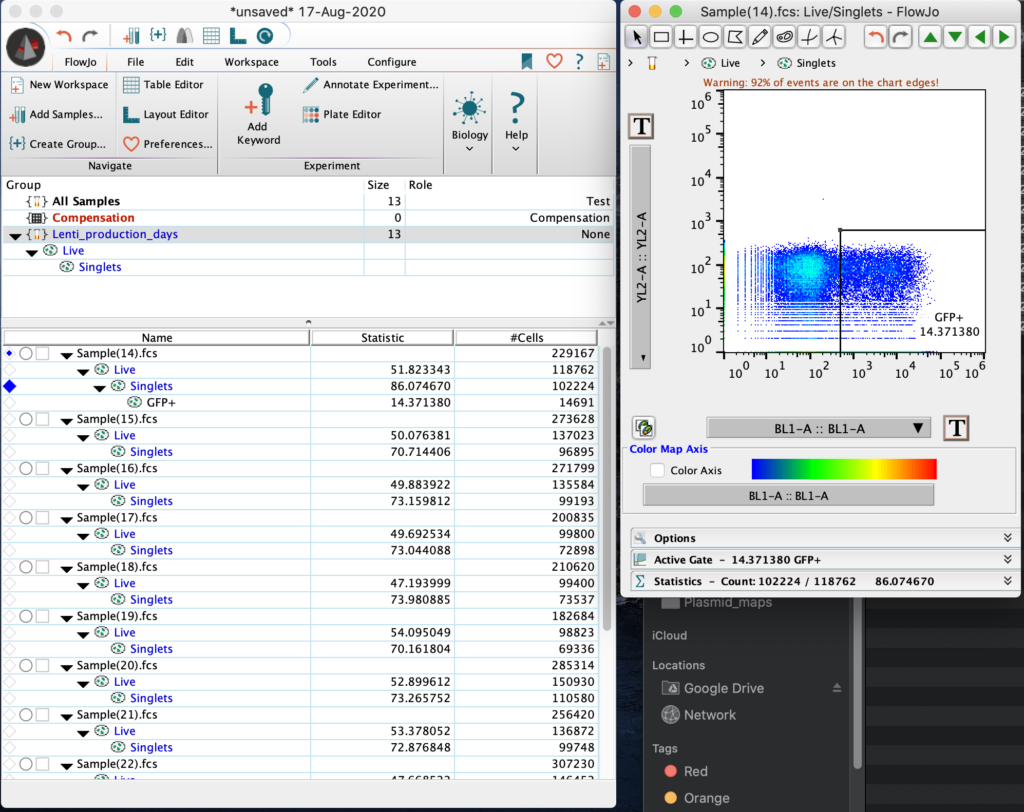Click undo in the graph window toolbar
This screenshot has width=1024, height=812.
[876, 37]
